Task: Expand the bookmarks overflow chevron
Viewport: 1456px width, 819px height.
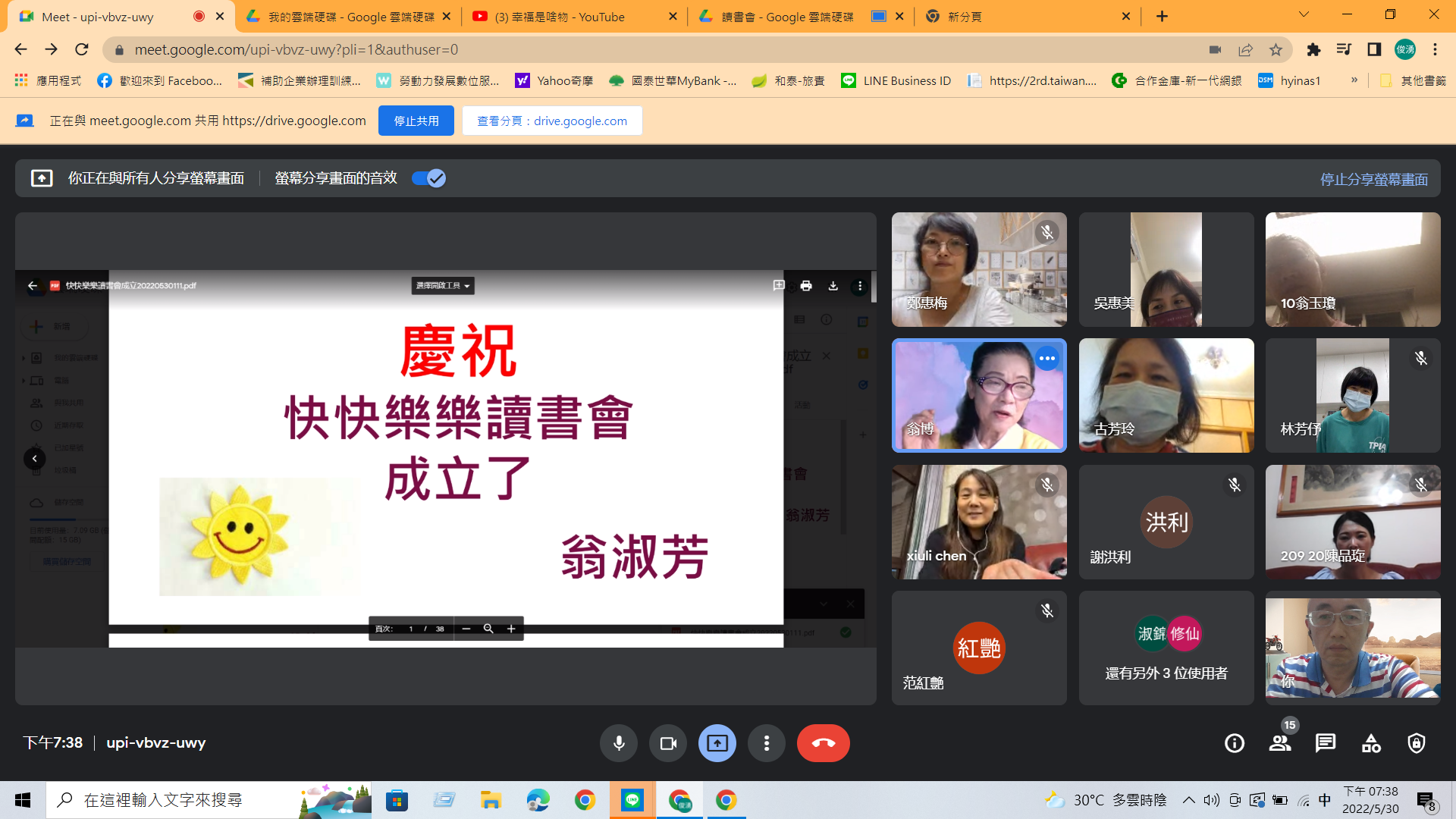Action: click(x=1354, y=80)
